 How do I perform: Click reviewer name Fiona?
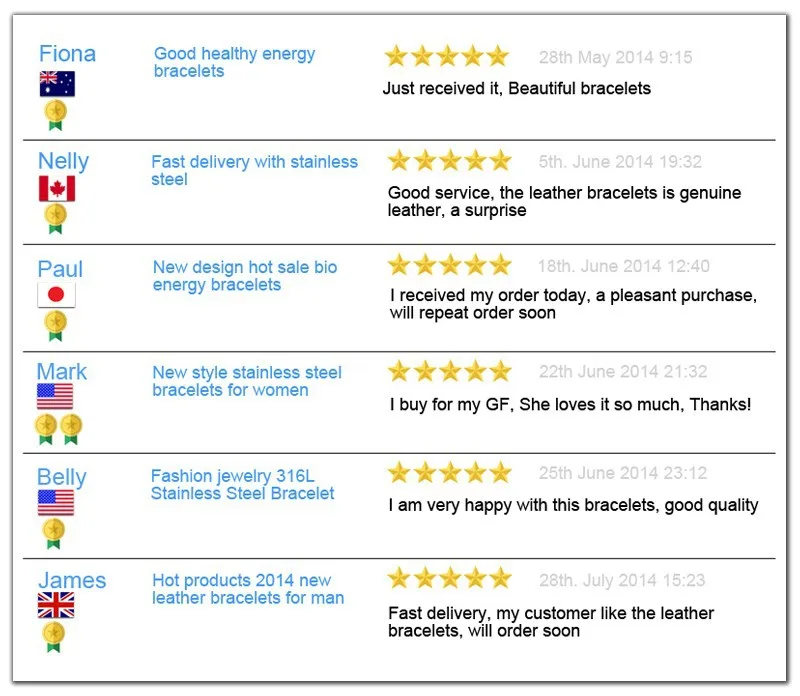click(x=68, y=54)
